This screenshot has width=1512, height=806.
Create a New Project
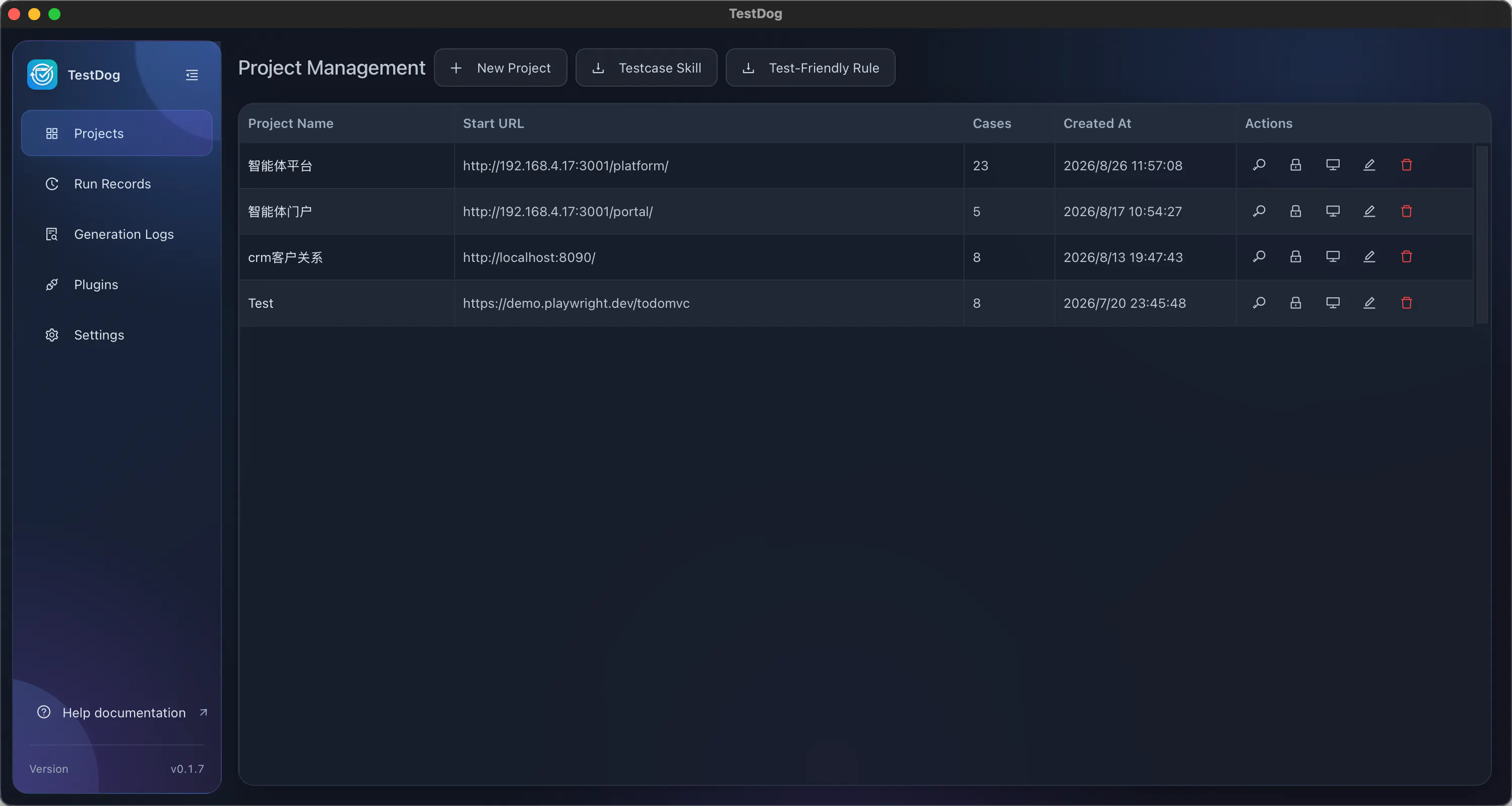500,68
